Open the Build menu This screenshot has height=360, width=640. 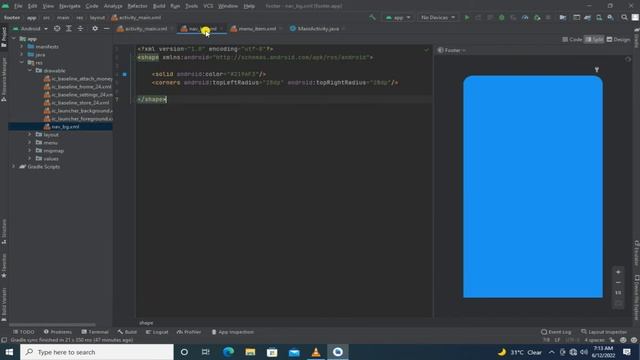(x=159, y=6)
